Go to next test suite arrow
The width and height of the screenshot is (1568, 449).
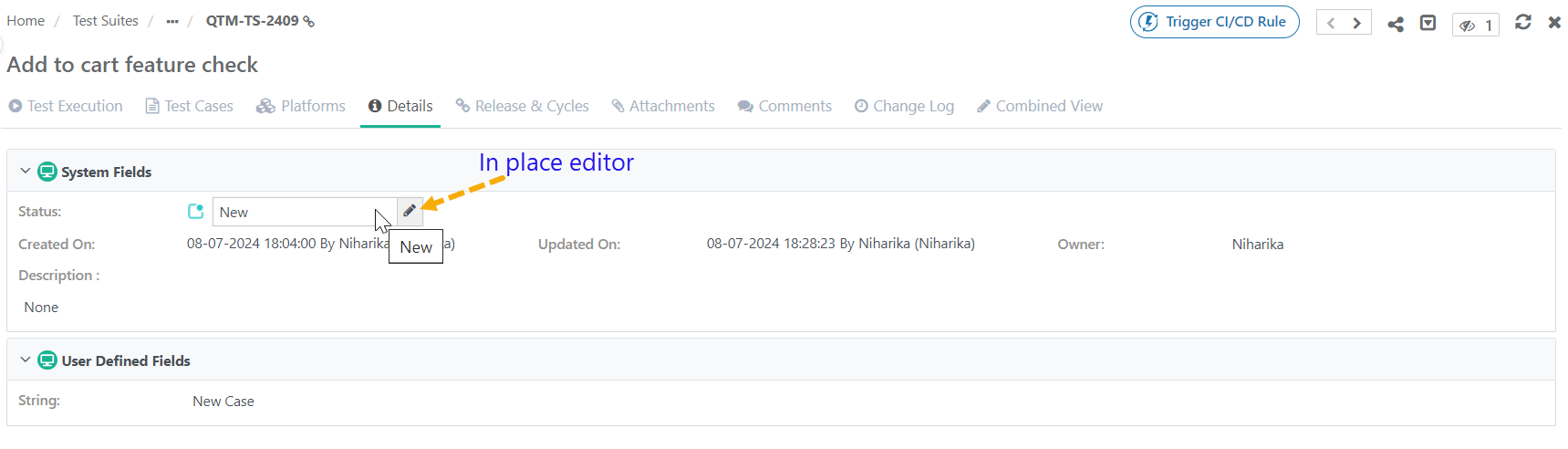(x=1357, y=23)
